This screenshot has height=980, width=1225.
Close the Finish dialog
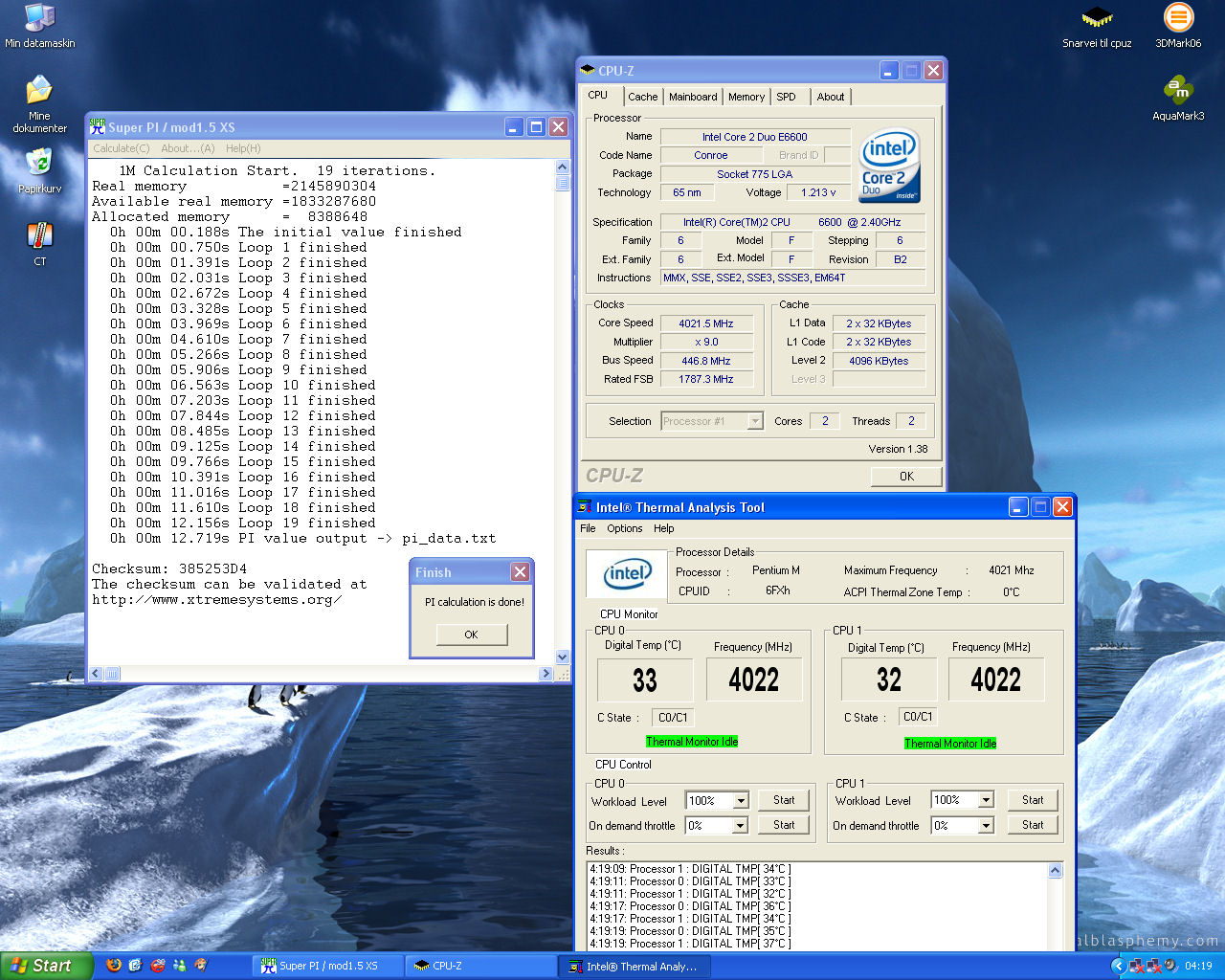520,571
